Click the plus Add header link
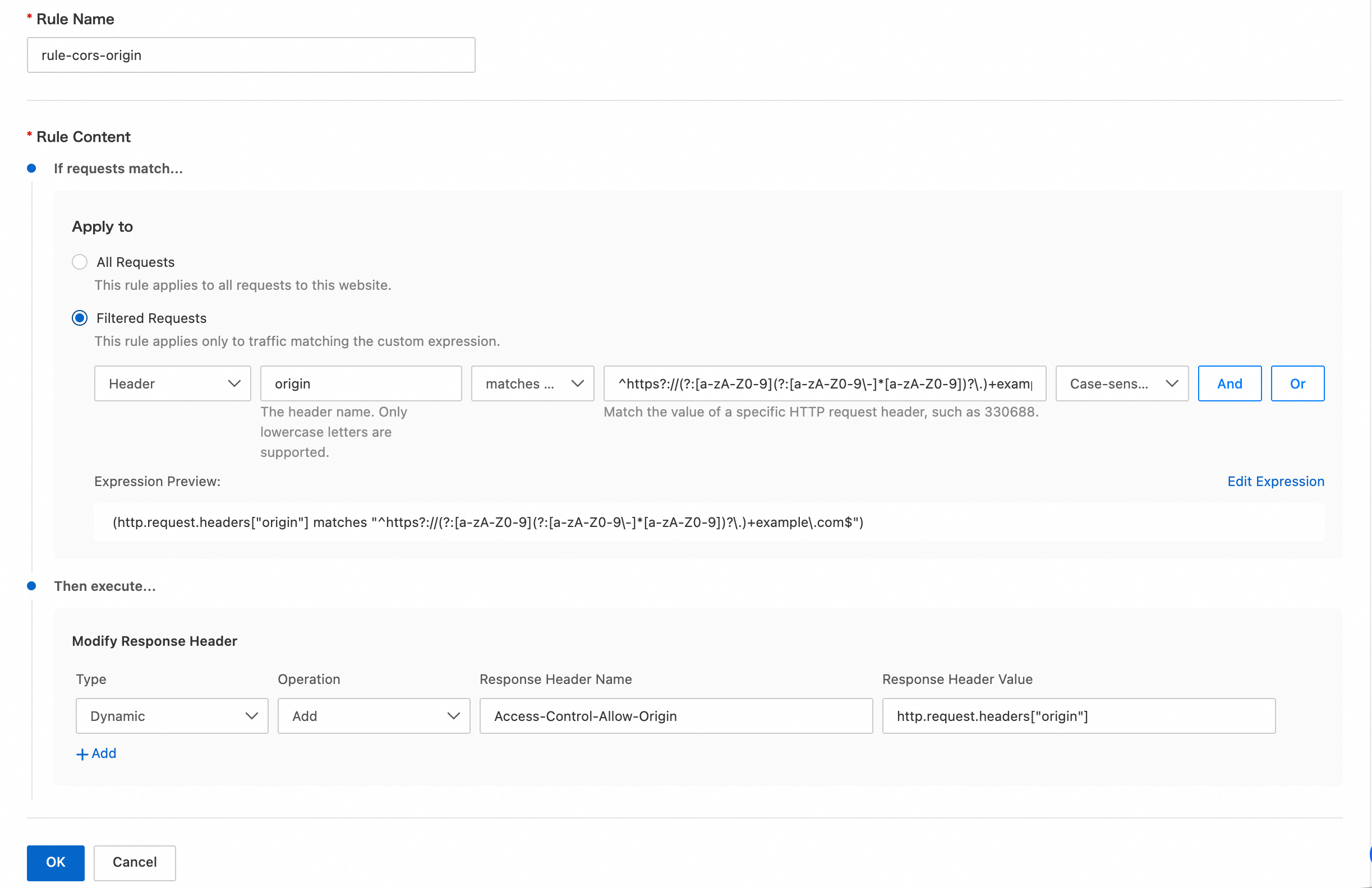The width and height of the screenshot is (1372, 888). pyautogui.click(x=96, y=753)
